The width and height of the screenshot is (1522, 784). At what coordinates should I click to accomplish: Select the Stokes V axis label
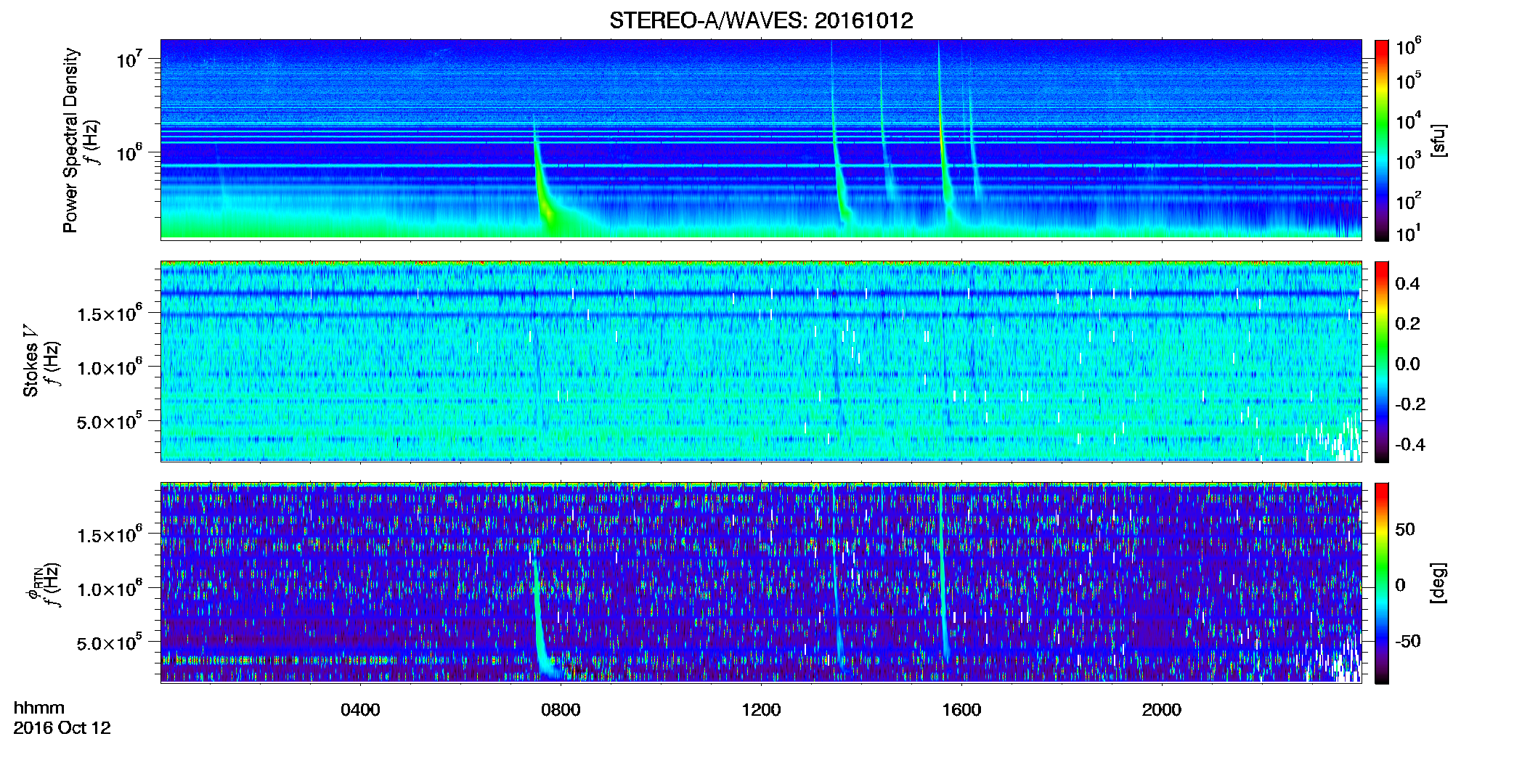[31, 361]
